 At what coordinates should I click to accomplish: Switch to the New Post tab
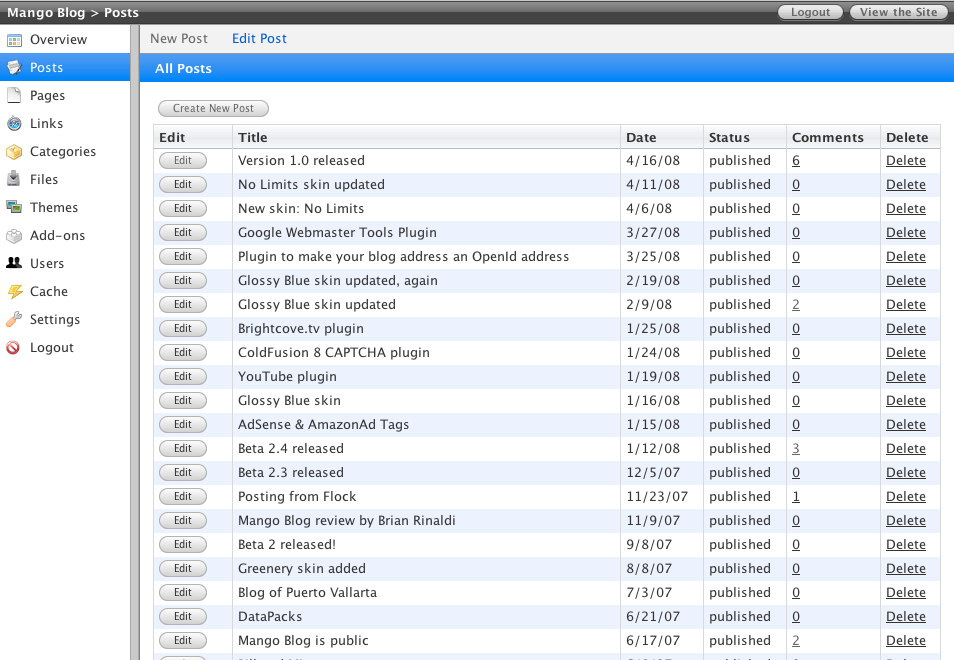(179, 38)
